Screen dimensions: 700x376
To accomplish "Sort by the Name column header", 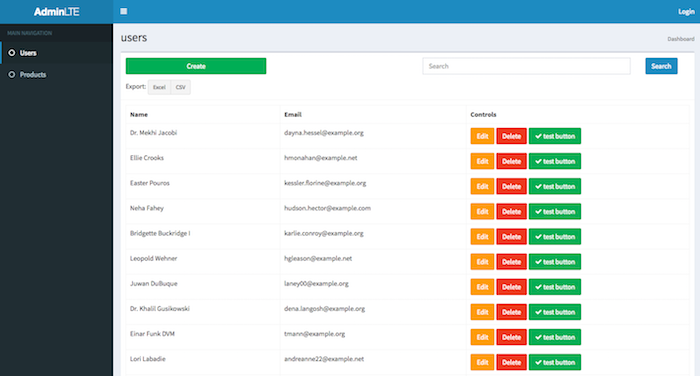I will click(139, 115).
